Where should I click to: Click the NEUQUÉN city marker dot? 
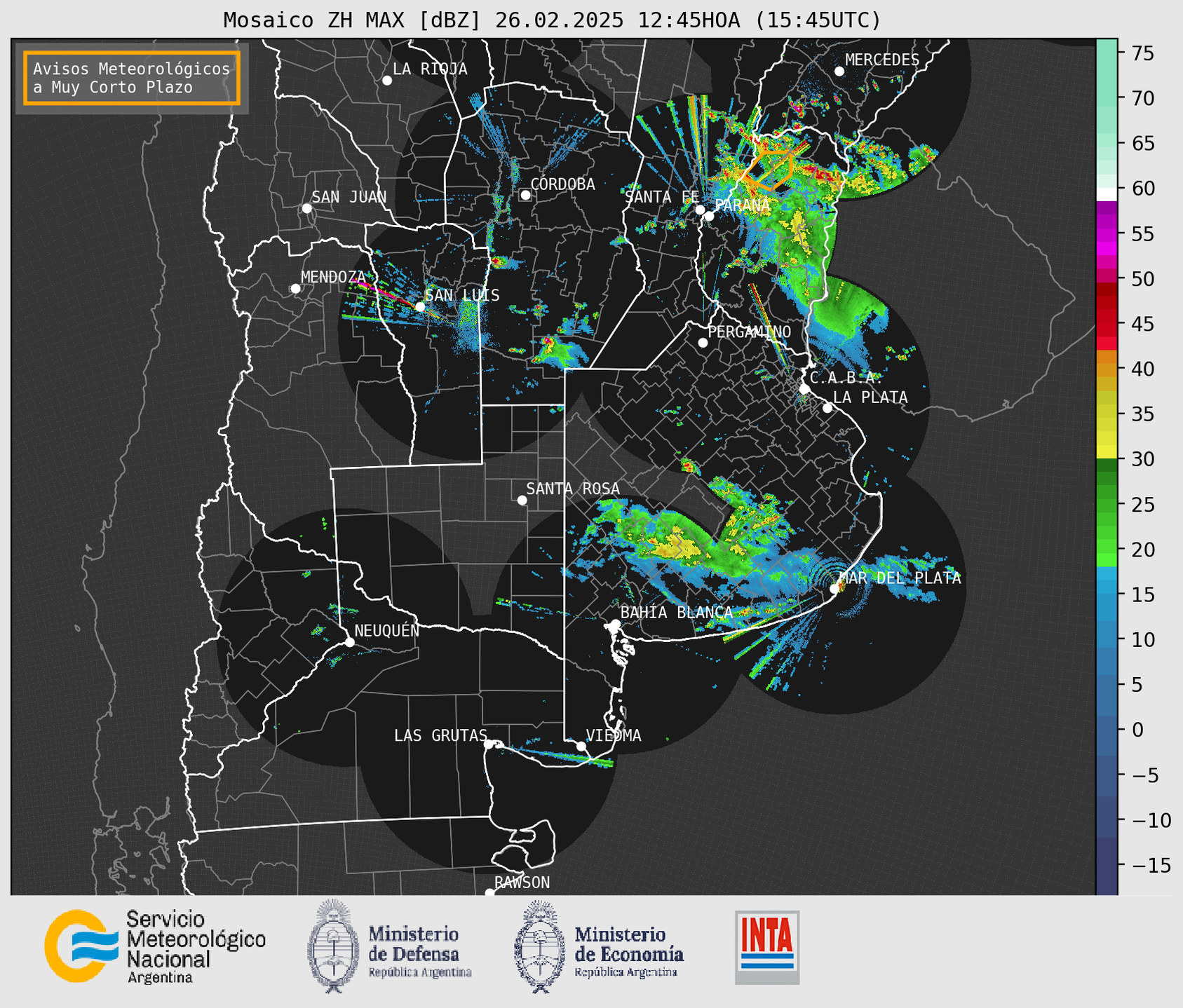point(349,642)
